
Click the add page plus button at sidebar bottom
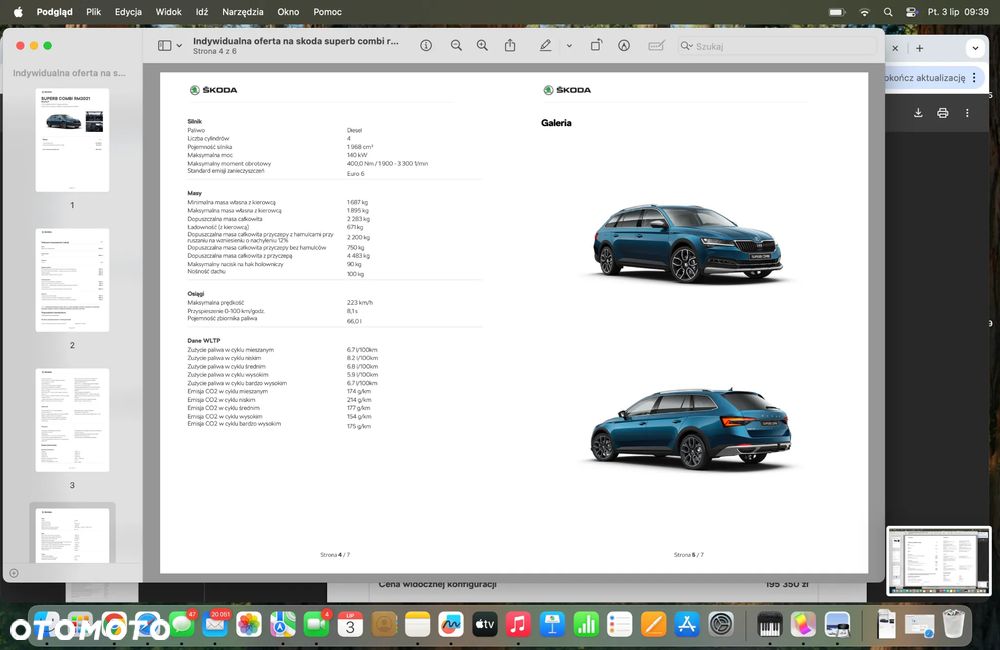14,573
